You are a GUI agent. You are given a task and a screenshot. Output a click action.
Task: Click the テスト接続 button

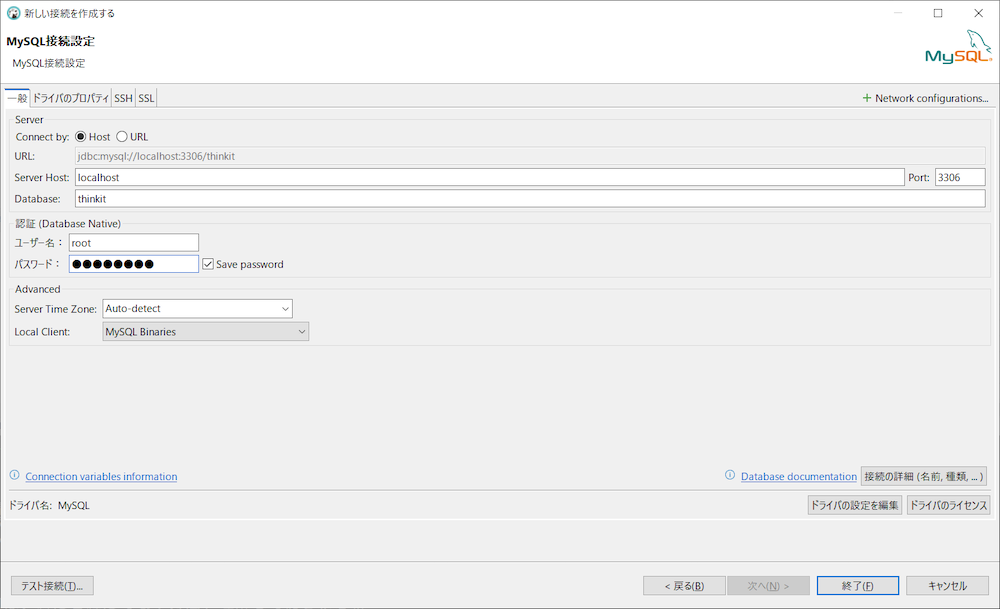point(52,585)
